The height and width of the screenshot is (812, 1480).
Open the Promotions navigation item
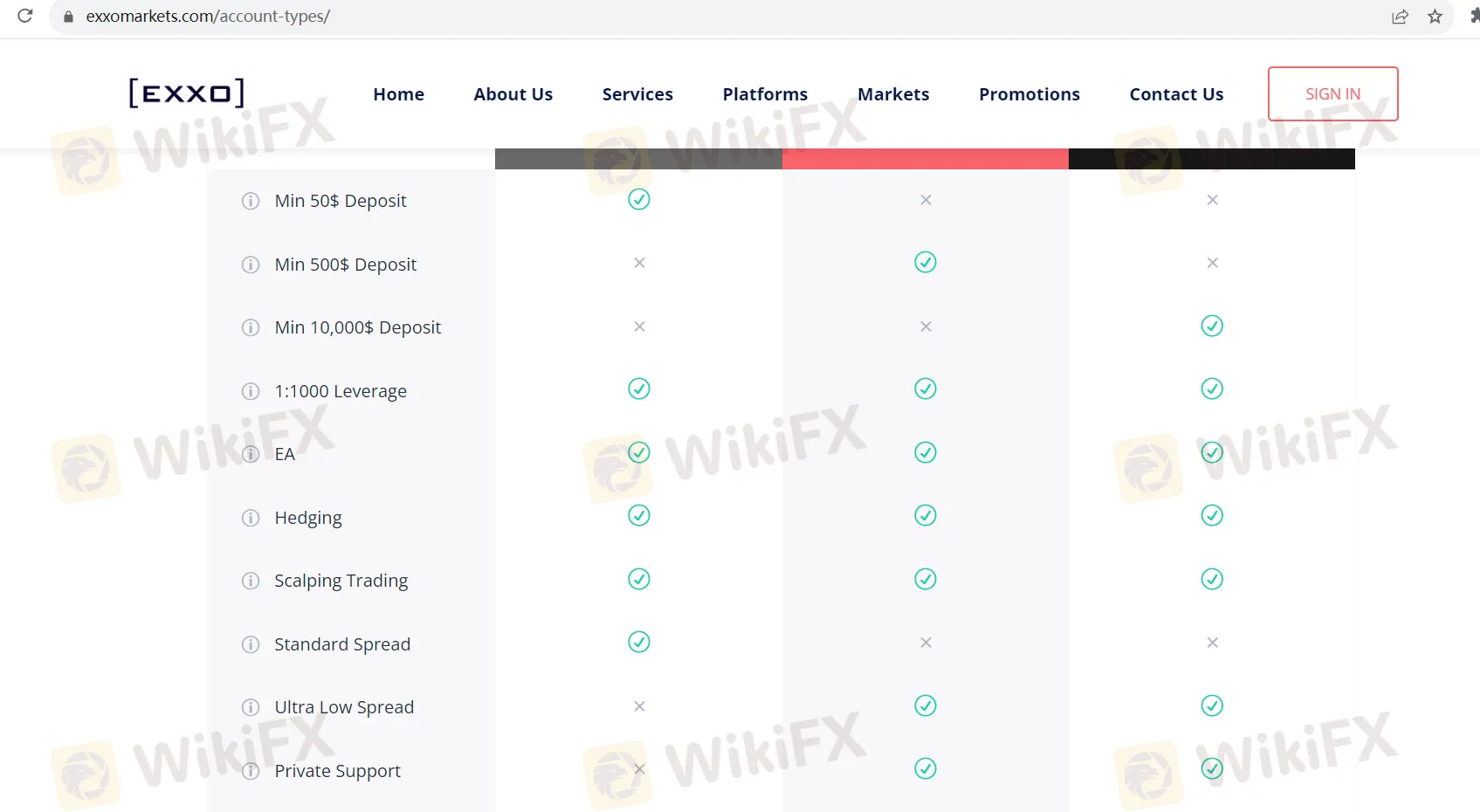[x=1029, y=94]
